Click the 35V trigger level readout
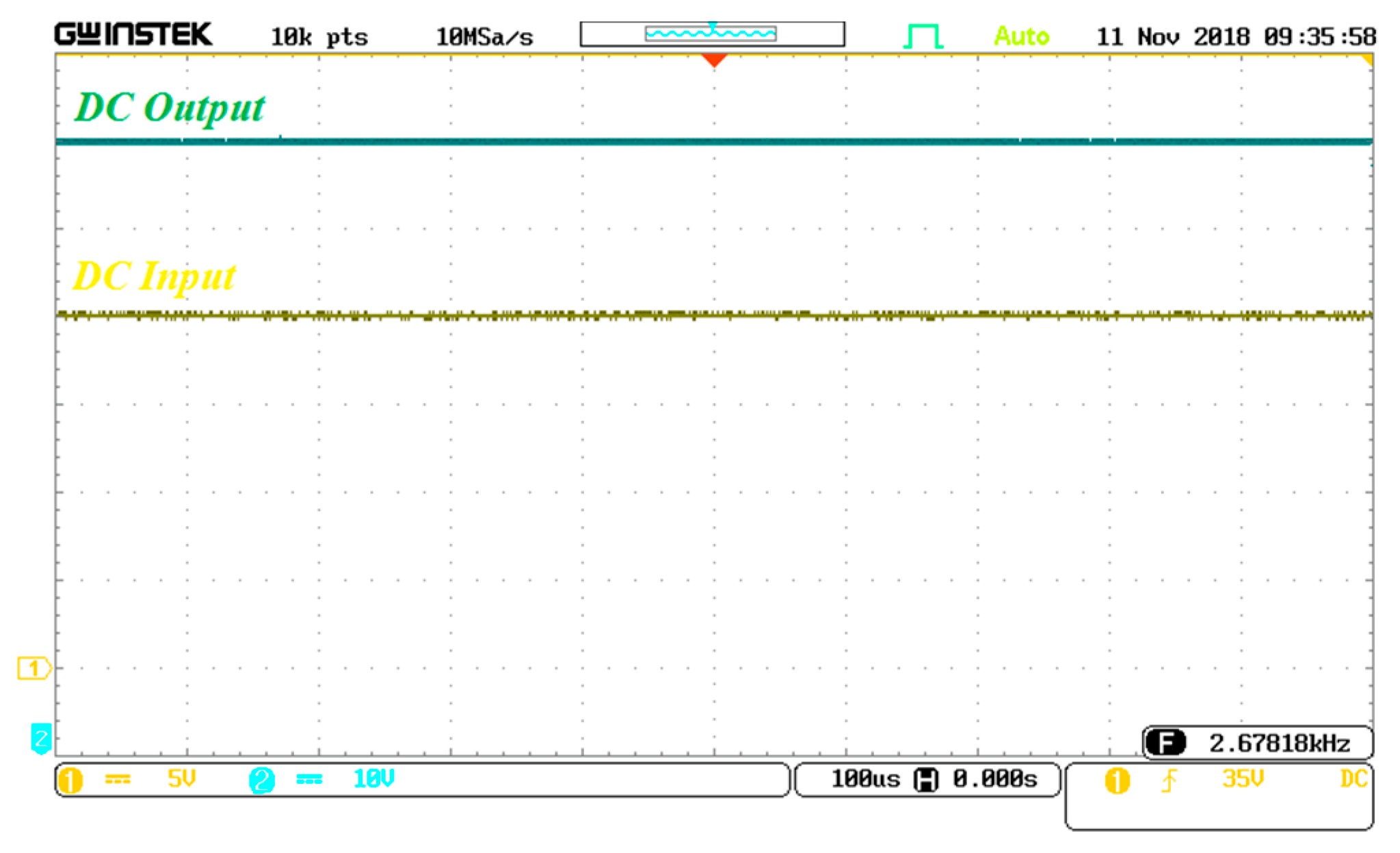Screen dimensions: 1400x853 pyautogui.click(x=1242, y=778)
